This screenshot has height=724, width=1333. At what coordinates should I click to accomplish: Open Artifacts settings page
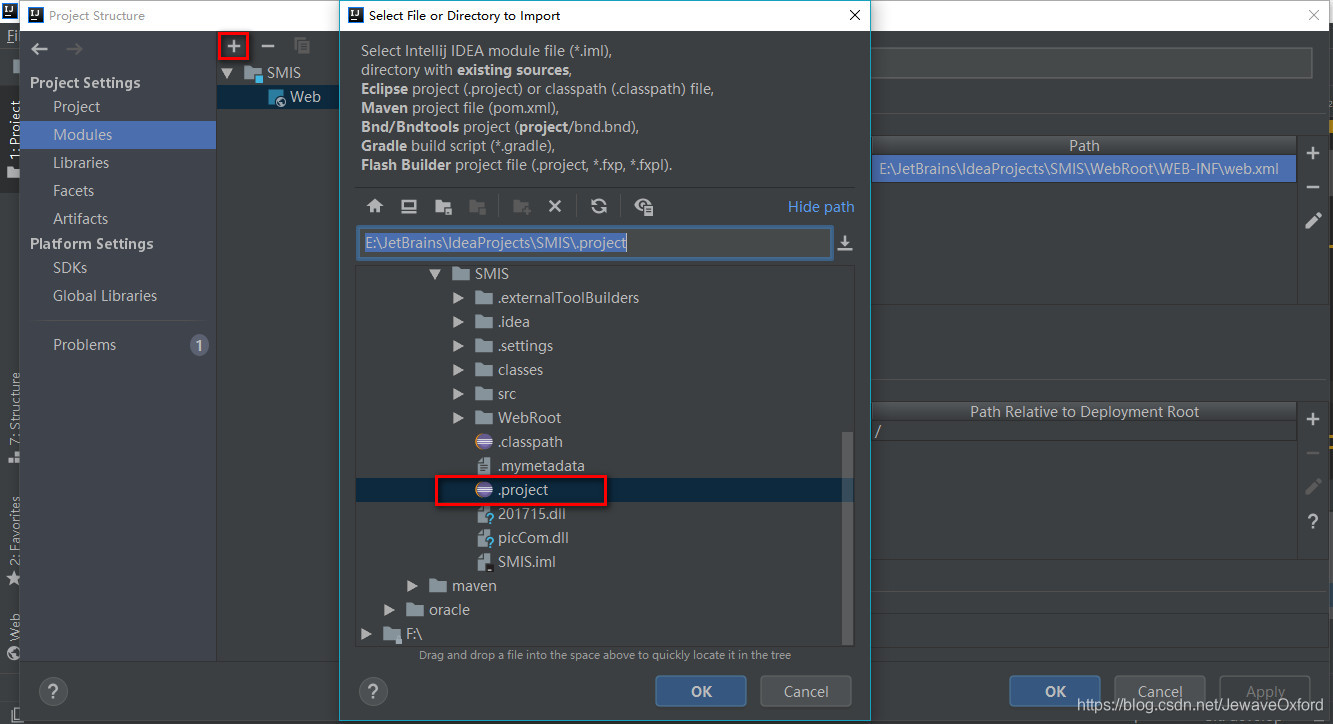[x=80, y=219]
